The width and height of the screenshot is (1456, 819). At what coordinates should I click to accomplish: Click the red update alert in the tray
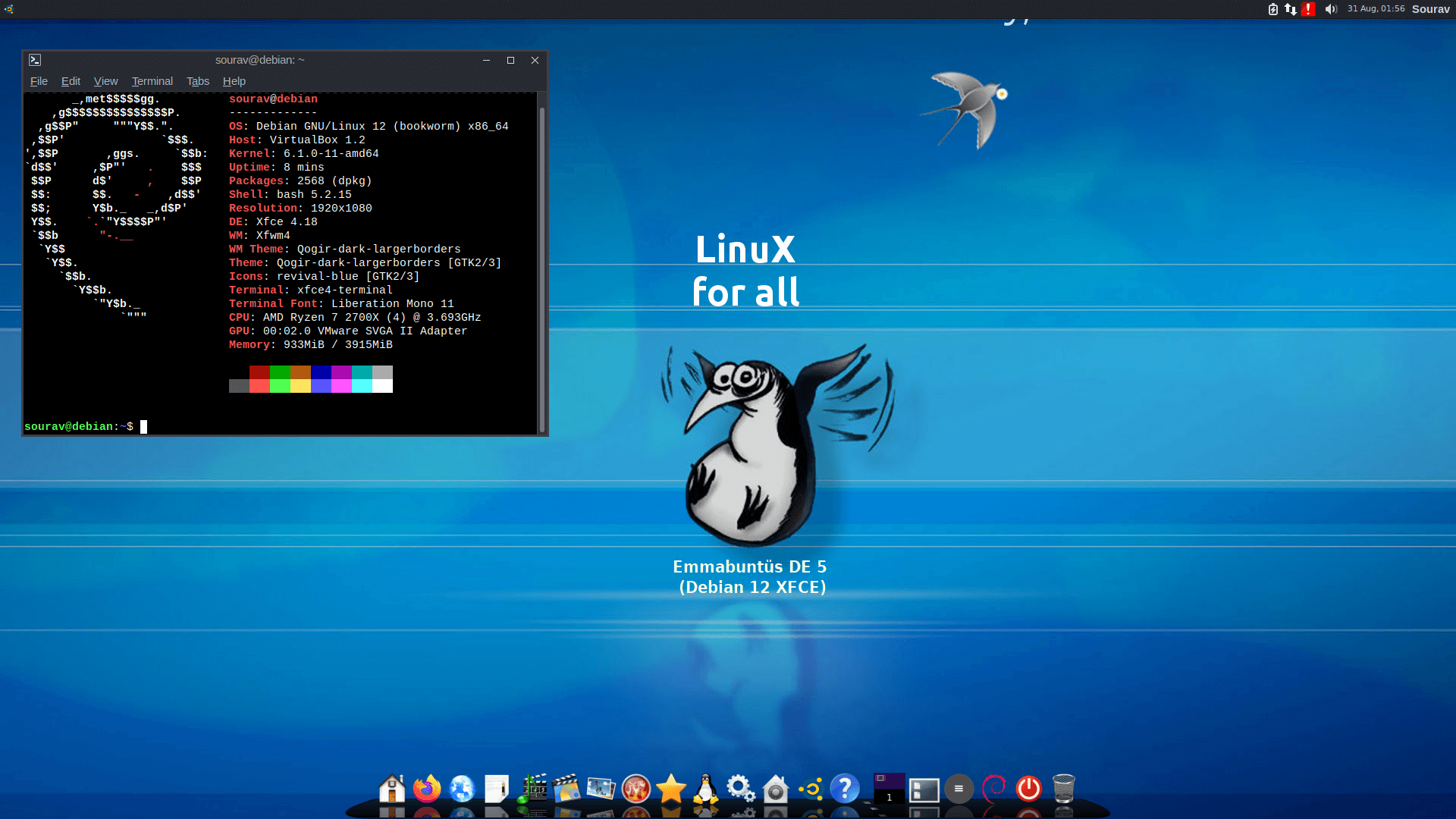click(1309, 9)
